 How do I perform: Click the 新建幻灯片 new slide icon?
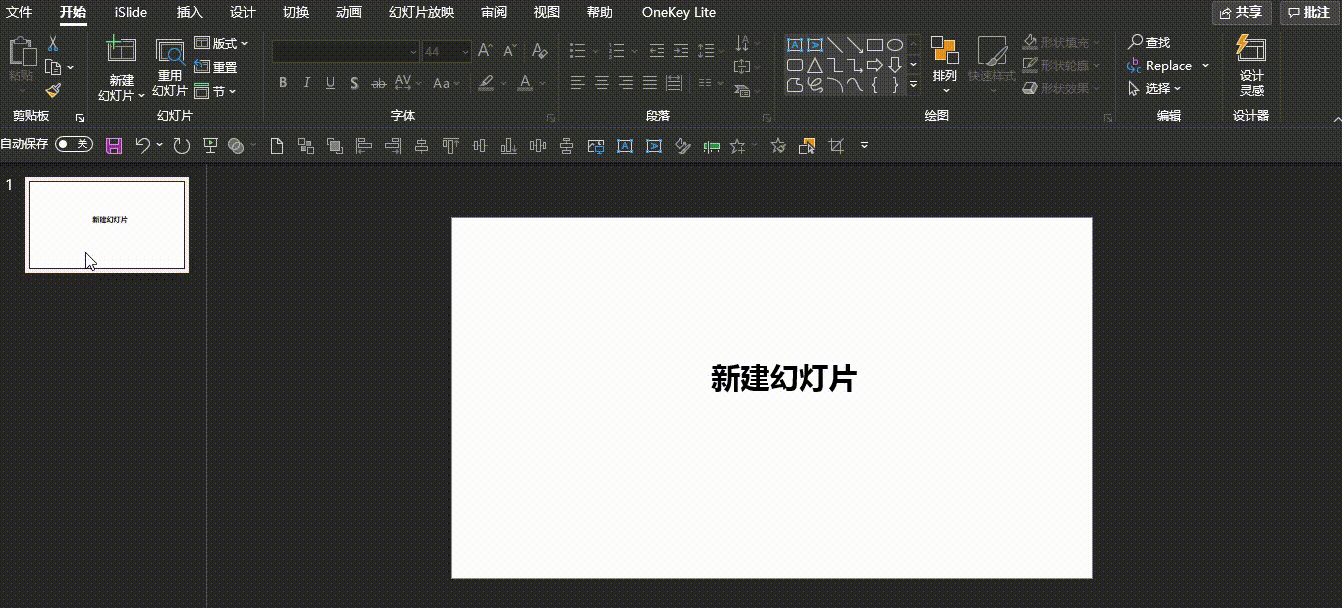[121, 50]
